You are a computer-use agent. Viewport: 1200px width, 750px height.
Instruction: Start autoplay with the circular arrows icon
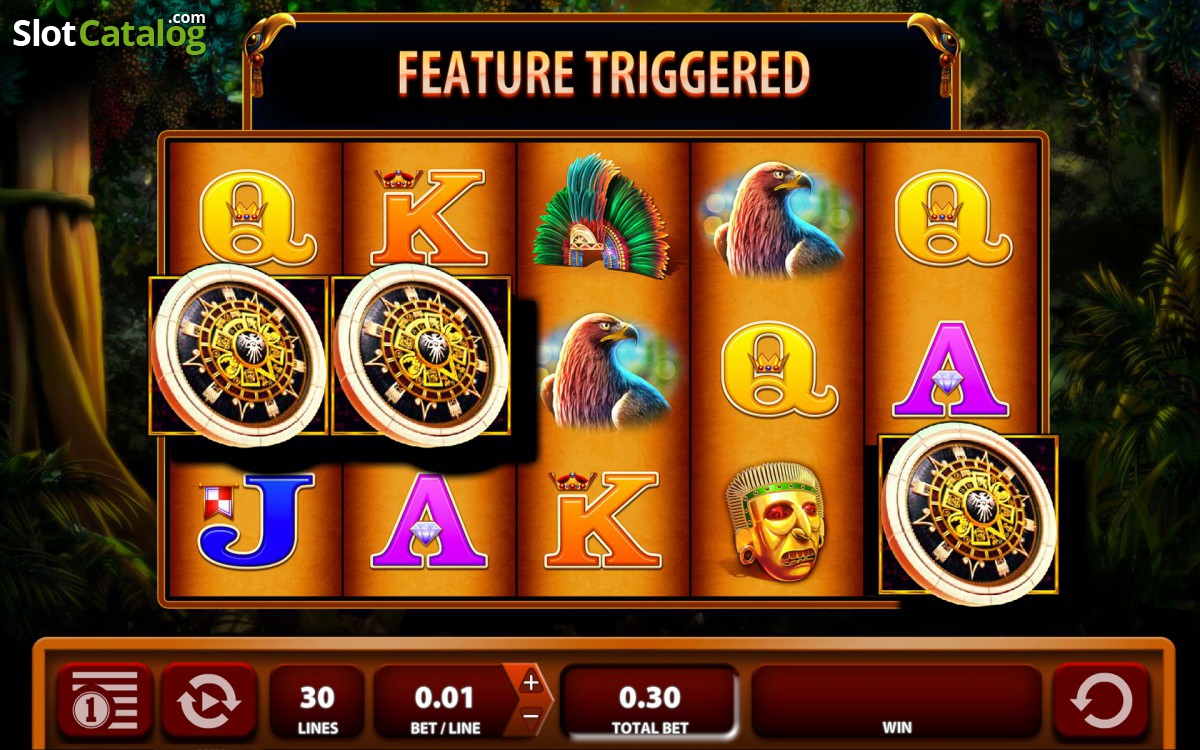coord(209,702)
